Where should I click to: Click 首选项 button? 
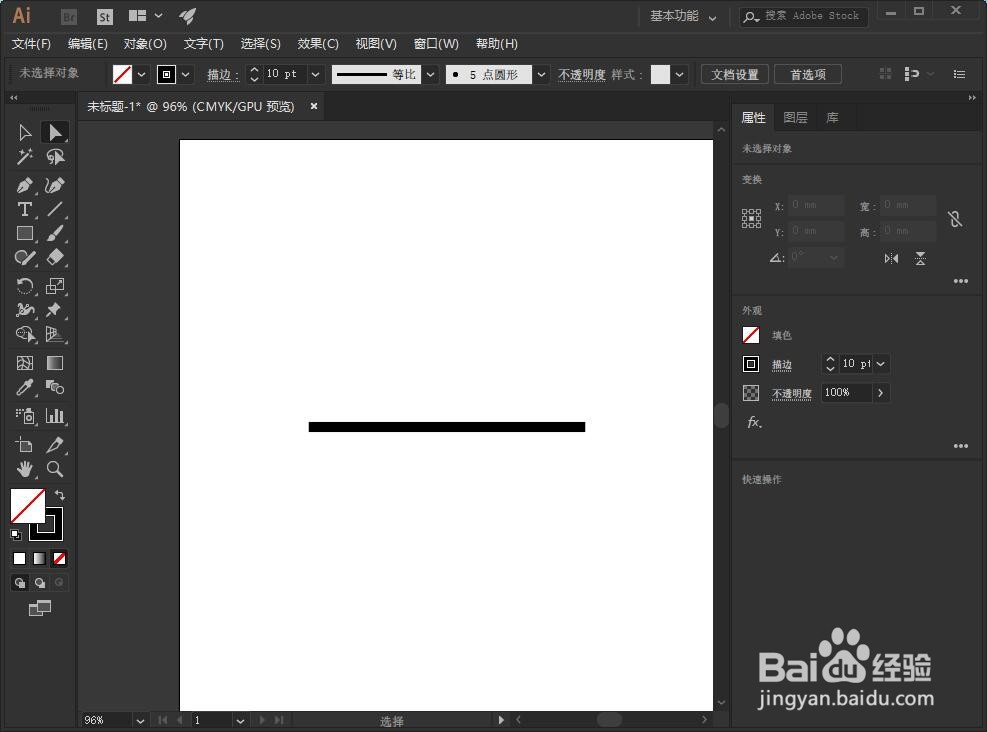click(808, 74)
